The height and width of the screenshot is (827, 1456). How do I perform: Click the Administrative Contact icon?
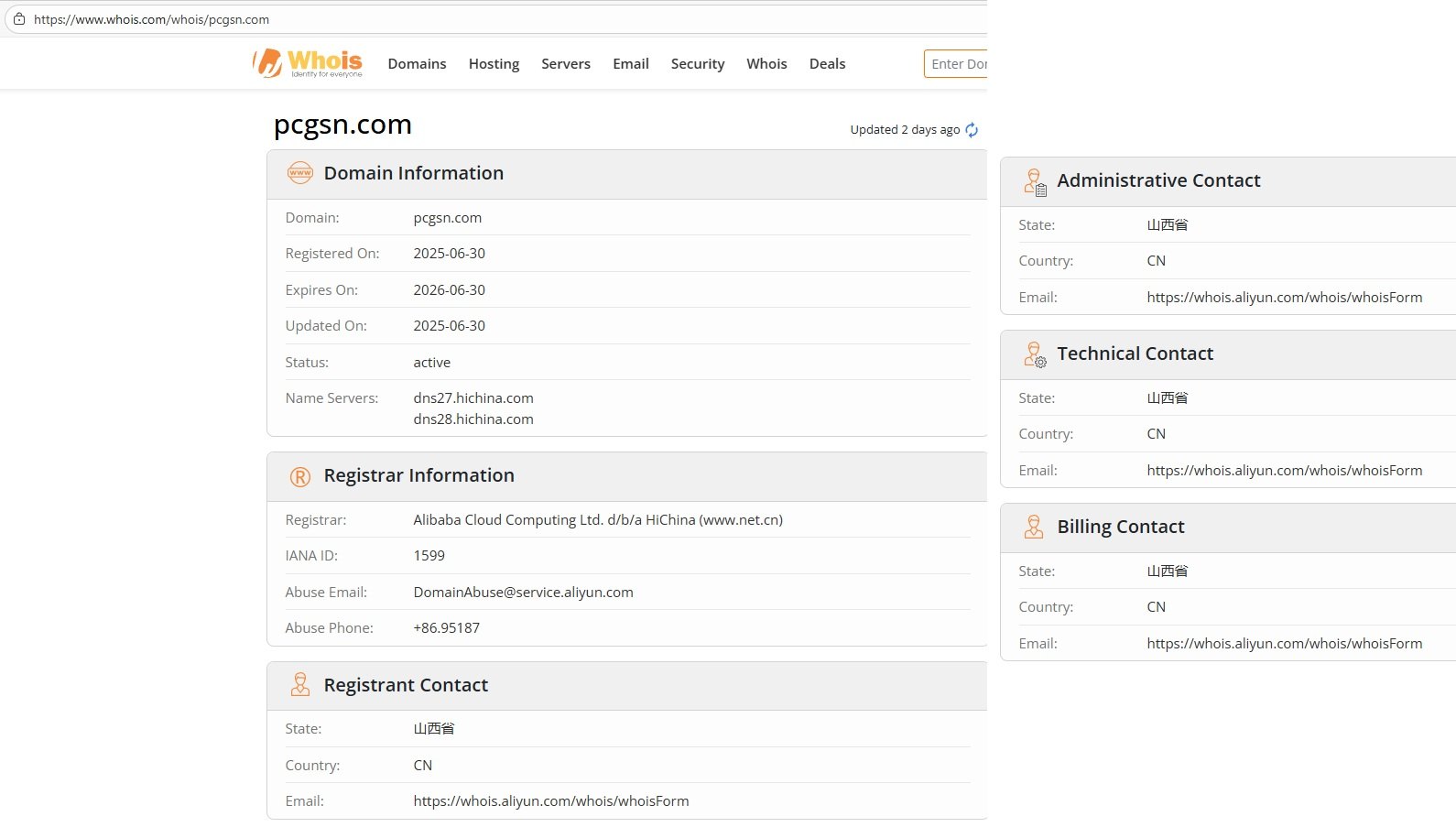[1035, 181]
